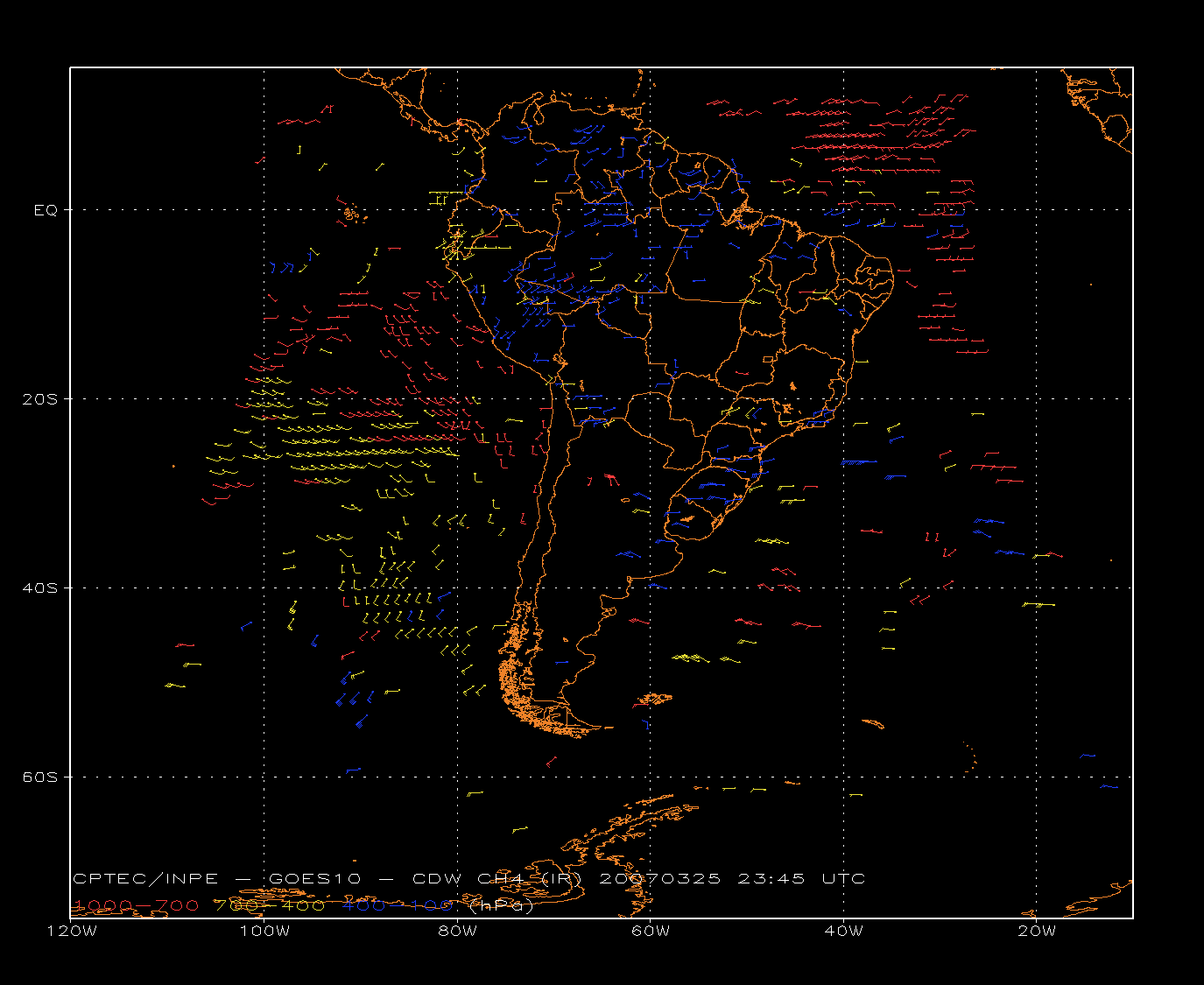Click the 40S latitude axis label
Viewport: 1204px width, 985px height.
(39, 588)
